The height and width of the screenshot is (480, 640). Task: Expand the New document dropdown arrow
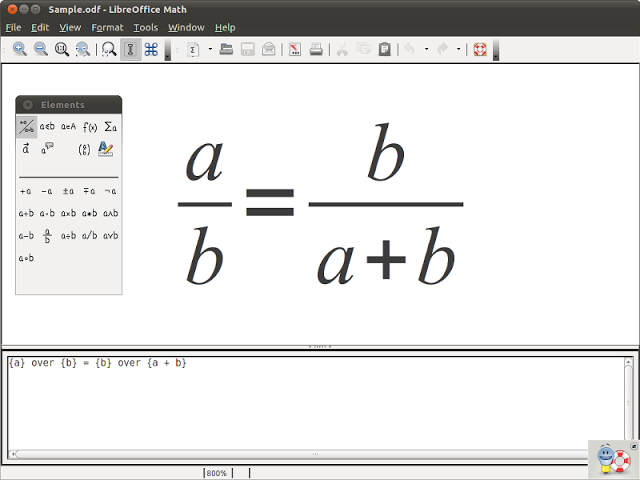210,49
